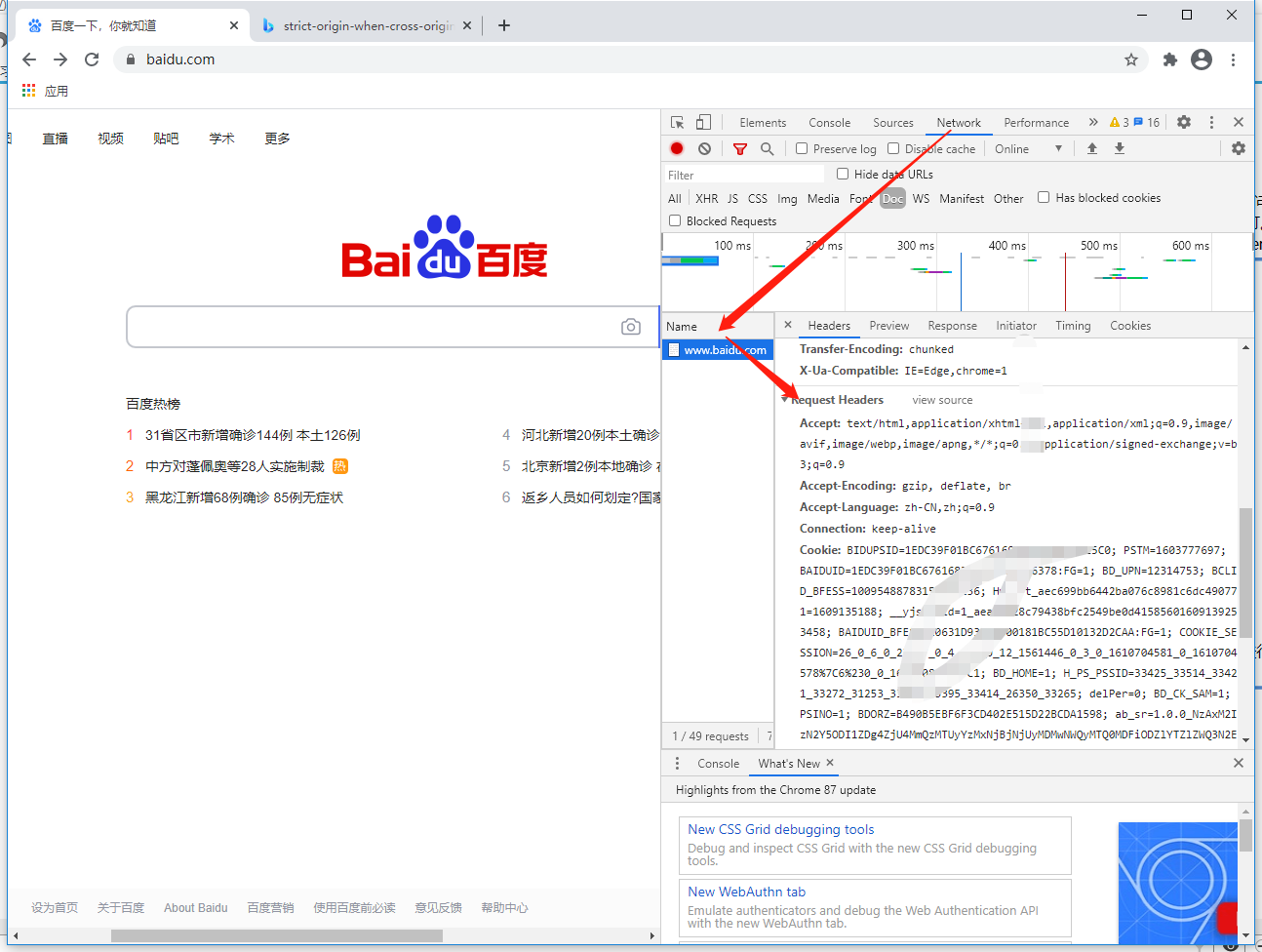Image resolution: width=1262 pixels, height=952 pixels.
Task: Select the www.baidu.com request row
Action: 719,349
